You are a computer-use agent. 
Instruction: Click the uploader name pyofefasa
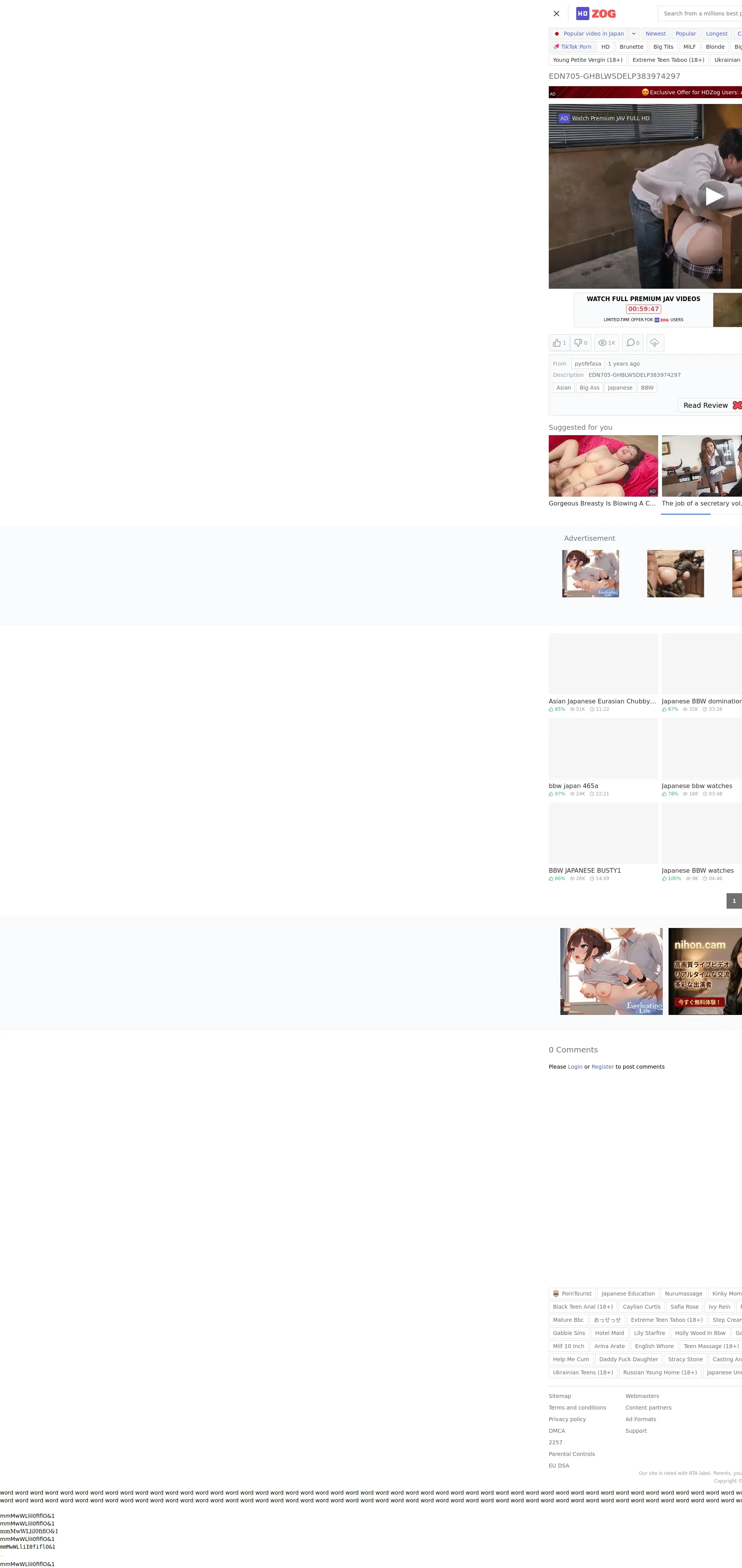click(587, 363)
